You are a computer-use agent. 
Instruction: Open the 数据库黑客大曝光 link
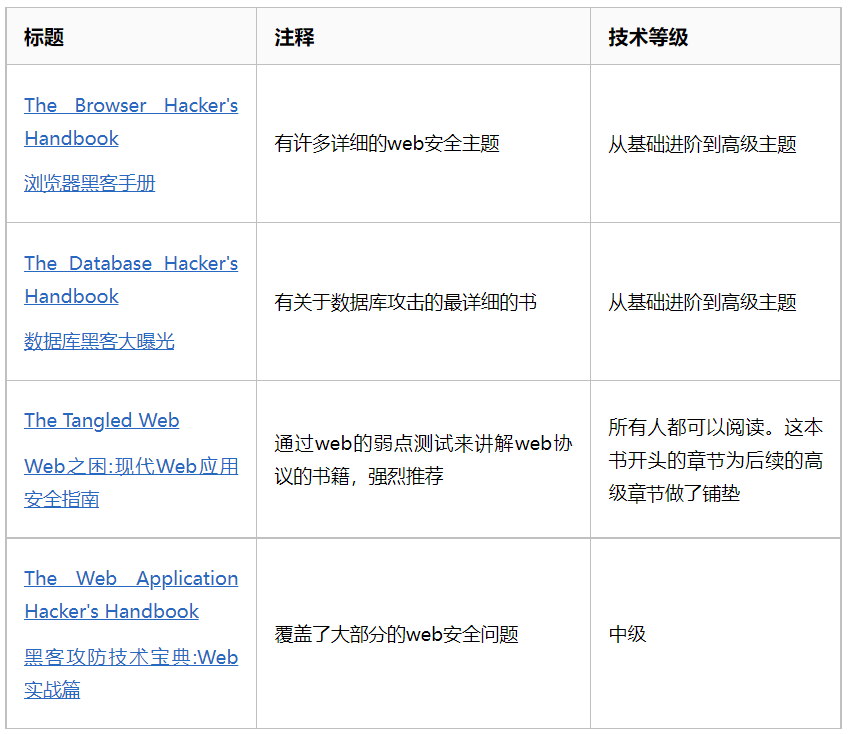click(x=99, y=341)
